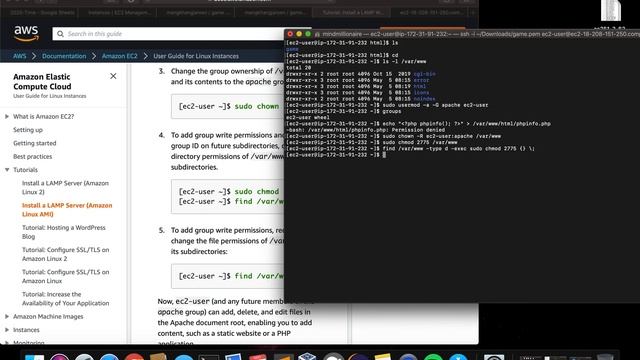The width and height of the screenshot is (640, 360).
Task: Select 'Install a LAMP Server (Amazon Linux AMI)'
Action: point(67,210)
